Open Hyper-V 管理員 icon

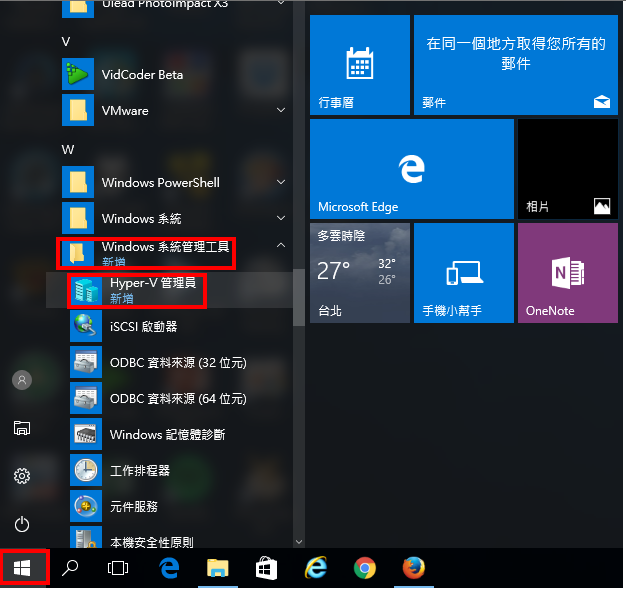pyautogui.click(x=86, y=290)
